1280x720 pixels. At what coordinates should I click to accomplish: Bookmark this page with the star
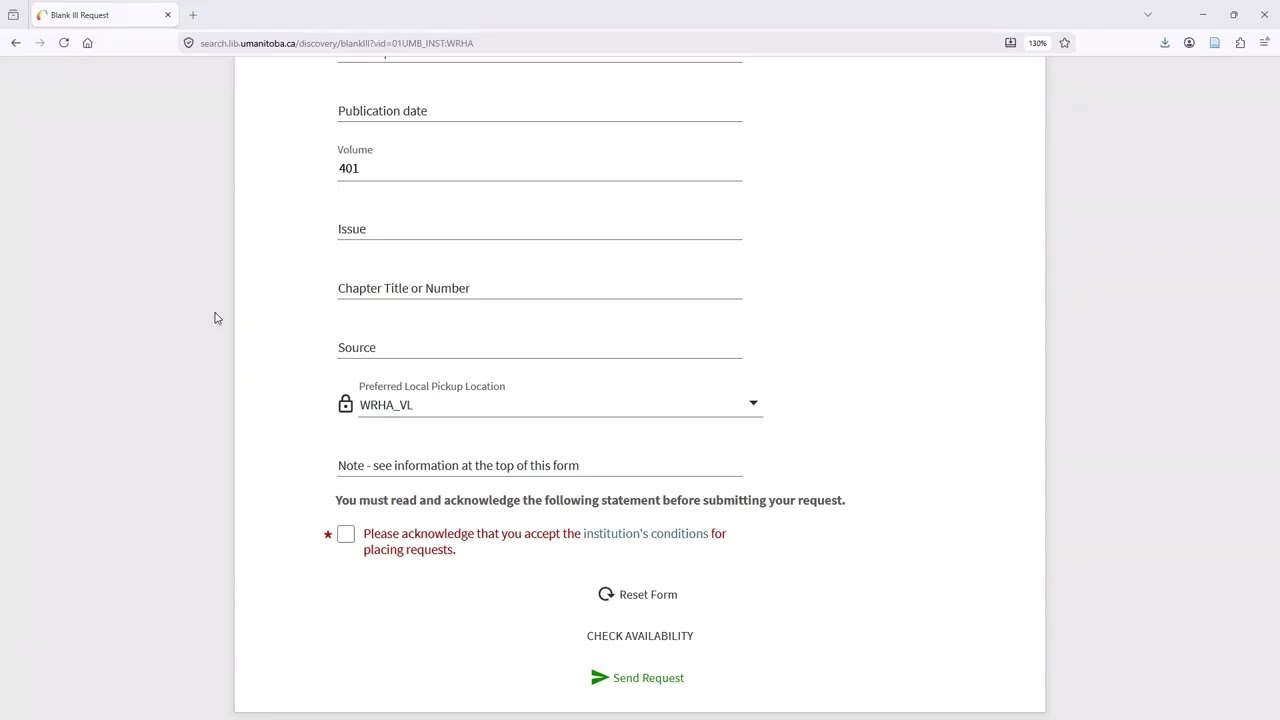tap(1065, 43)
